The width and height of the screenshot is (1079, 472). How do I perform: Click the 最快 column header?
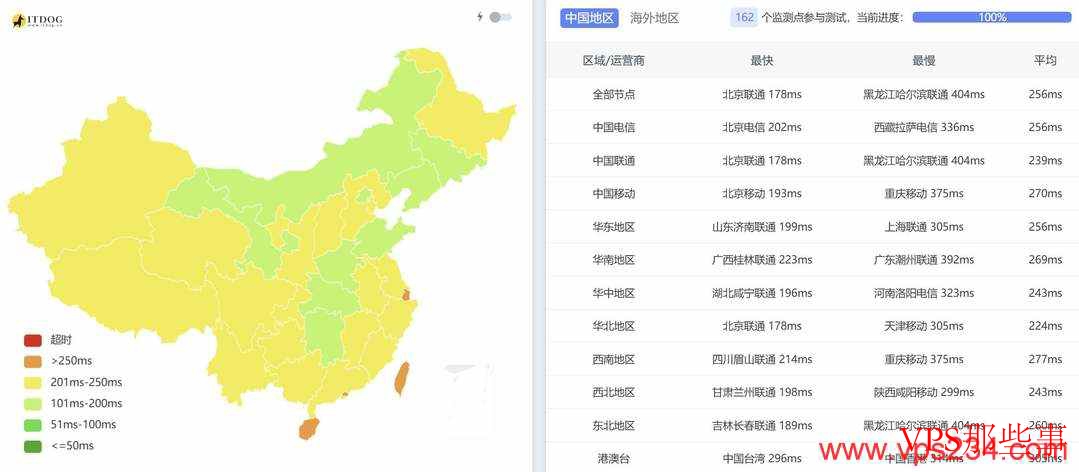[761, 61]
